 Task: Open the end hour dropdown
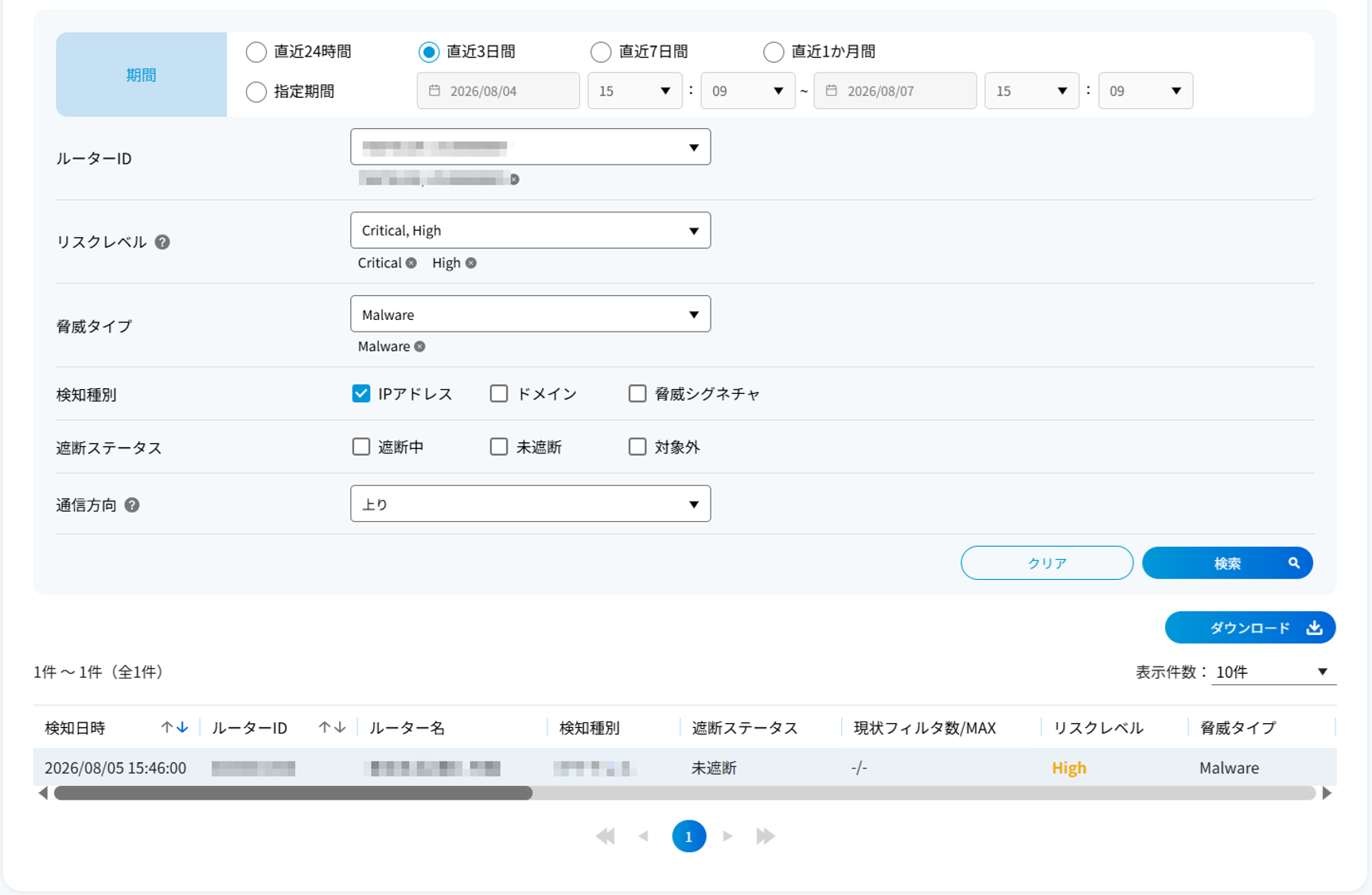pos(1032,91)
